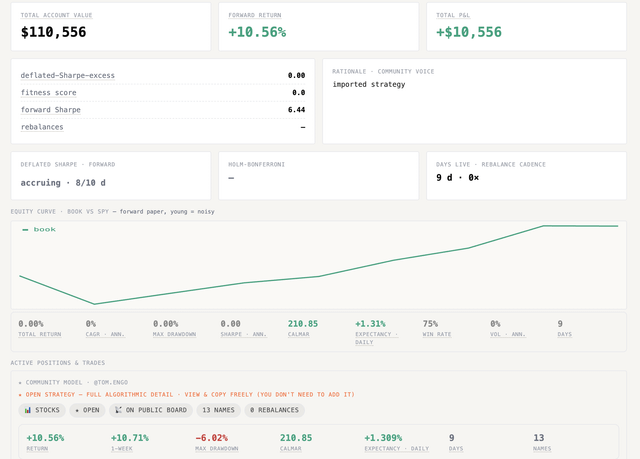
Task: Click the 13 NAMES chip
Action: pyautogui.click(x=218, y=410)
